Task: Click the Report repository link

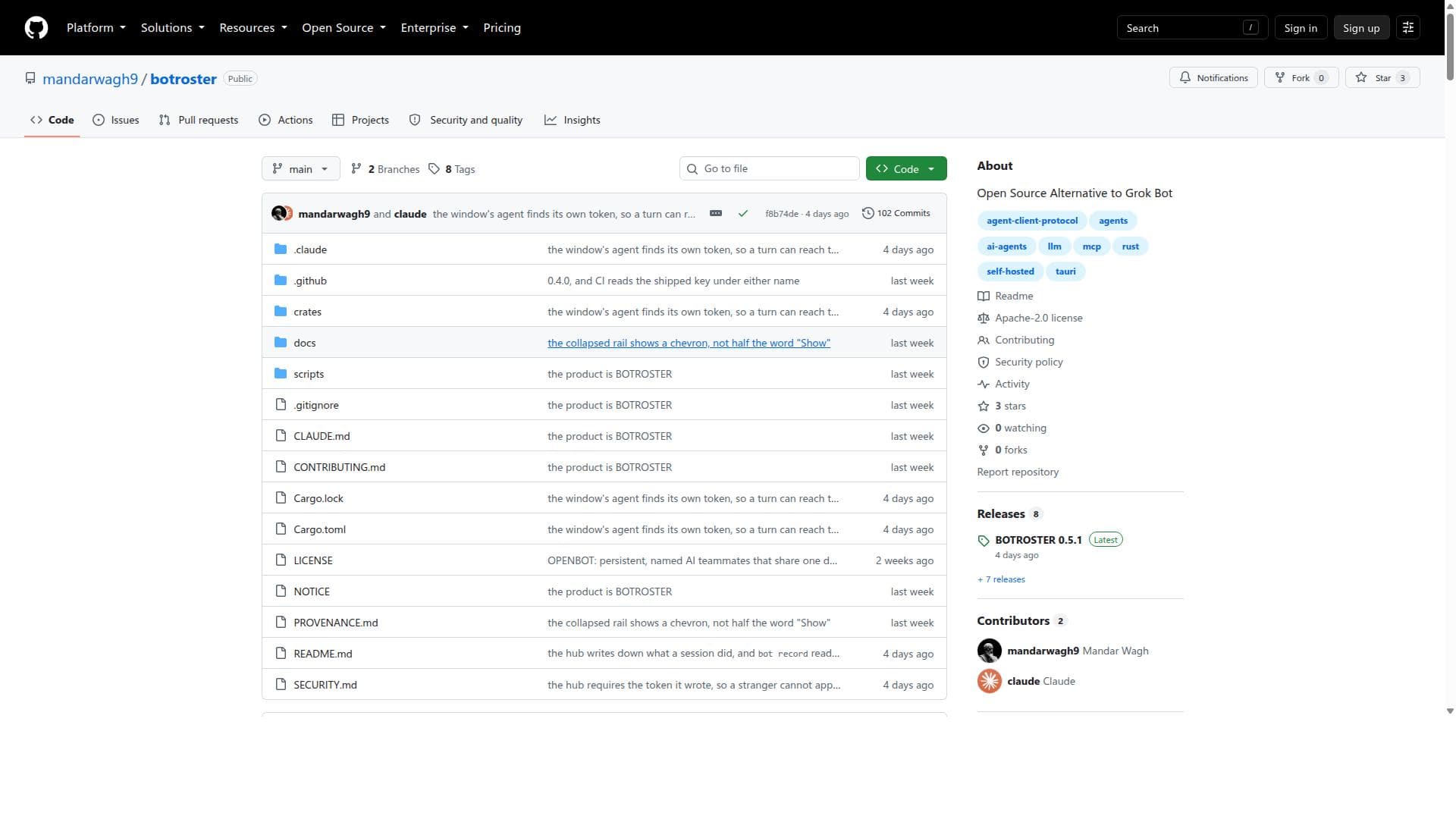Action: pos(1018,472)
